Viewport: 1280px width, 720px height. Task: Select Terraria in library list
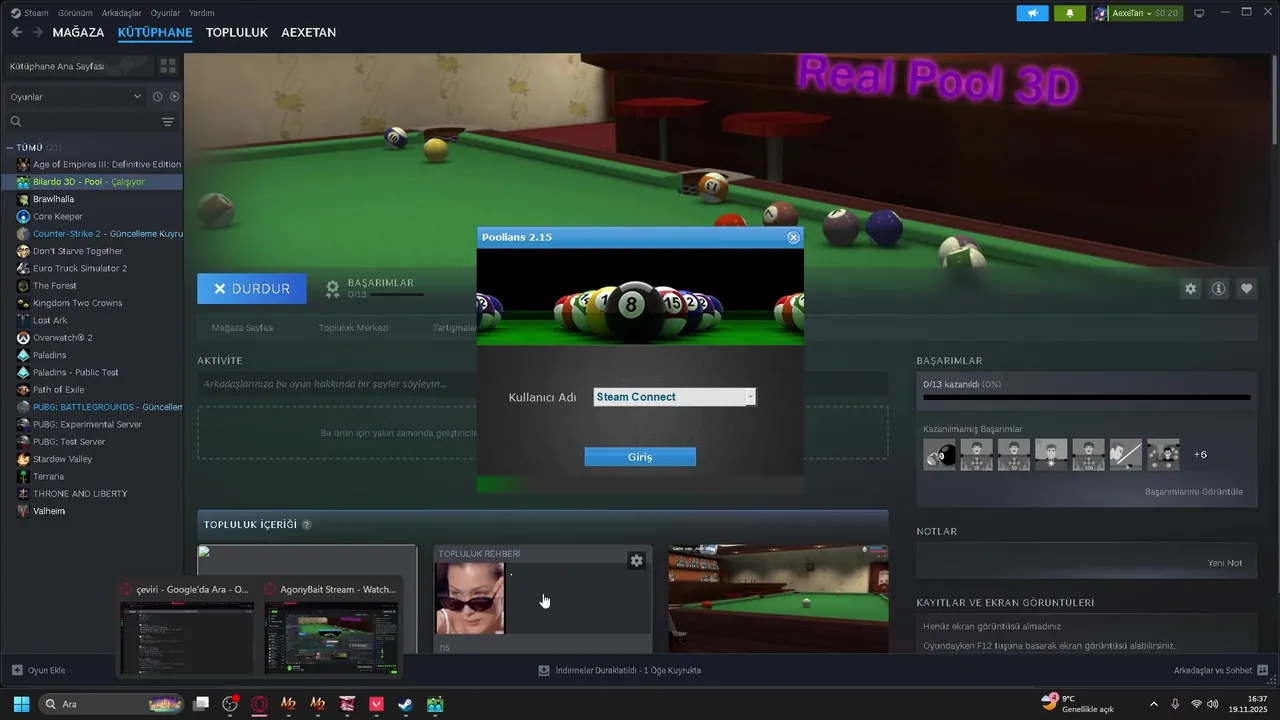click(x=92, y=476)
